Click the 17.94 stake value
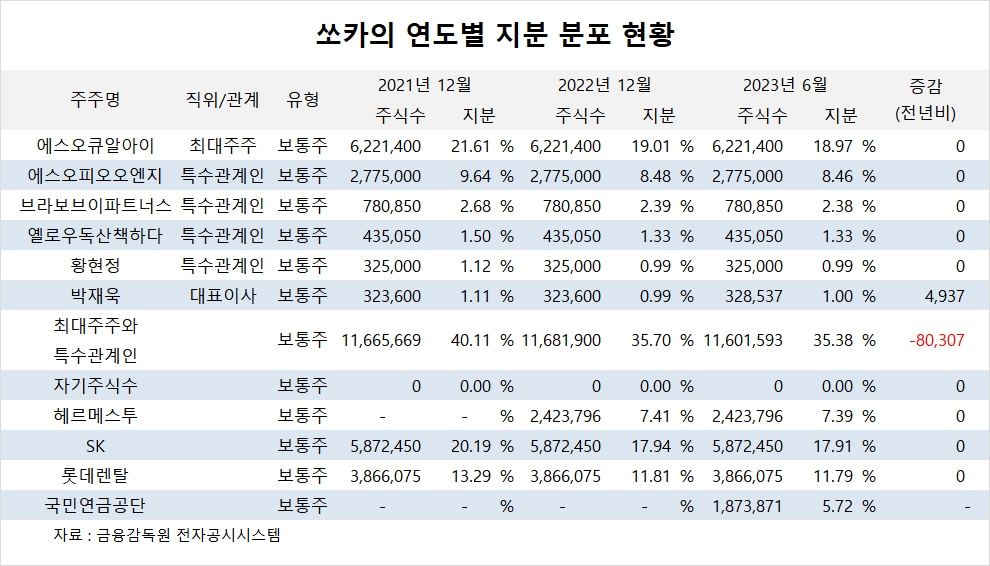990x566 pixels. [650, 447]
